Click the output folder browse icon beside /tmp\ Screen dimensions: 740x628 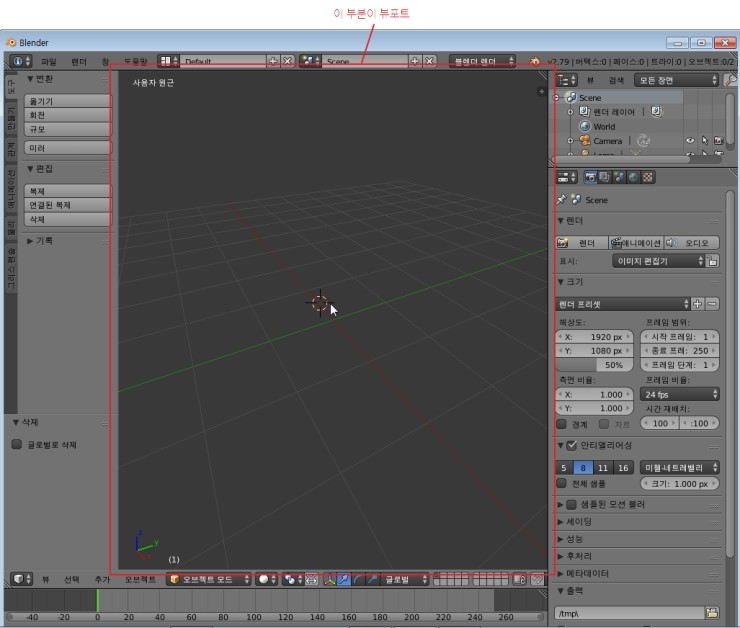coord(712,613)
